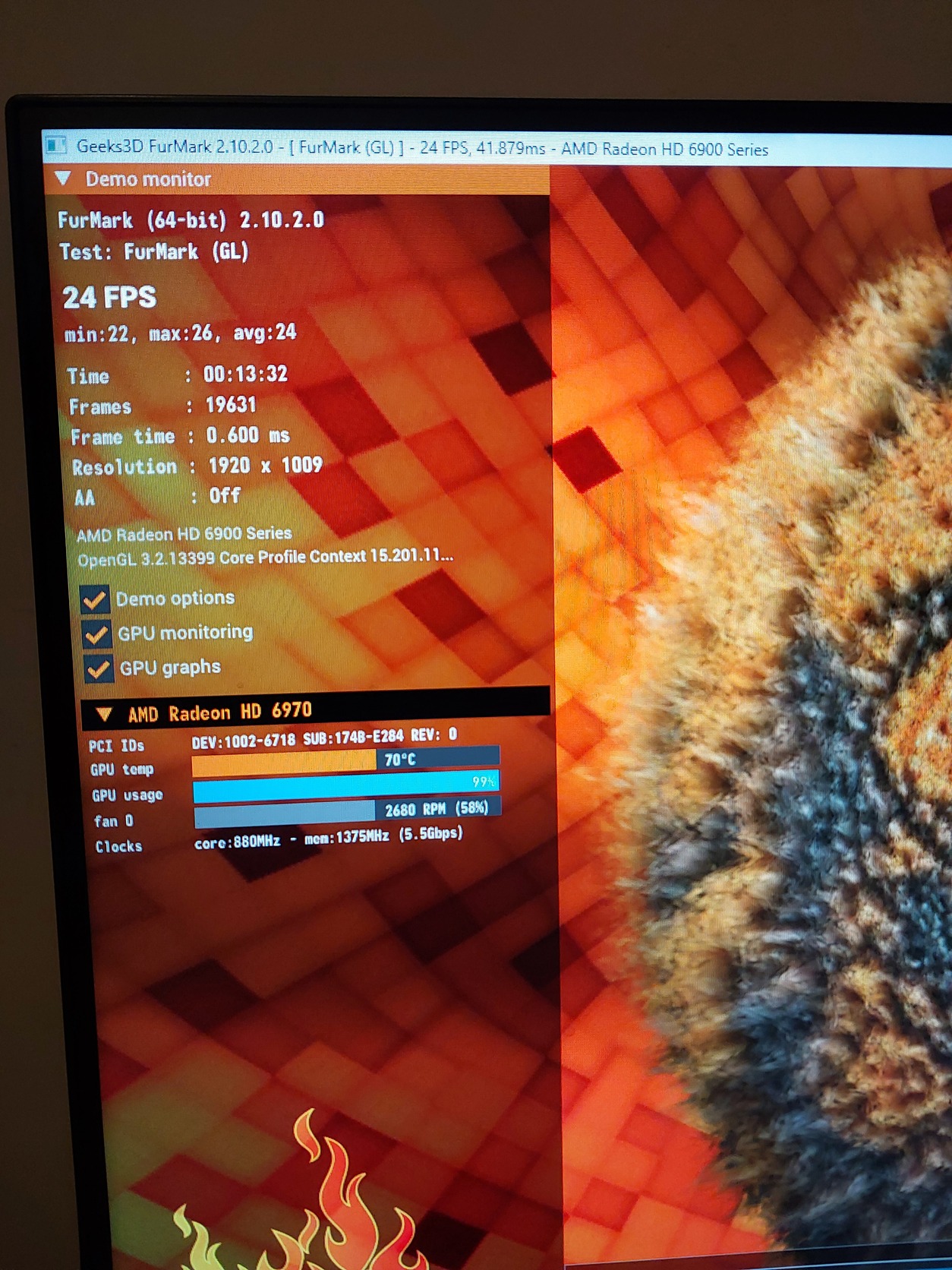Click the min:22, max:26, avg:24 line
This screenshot has height=1270, width=952.
(180, 333)
